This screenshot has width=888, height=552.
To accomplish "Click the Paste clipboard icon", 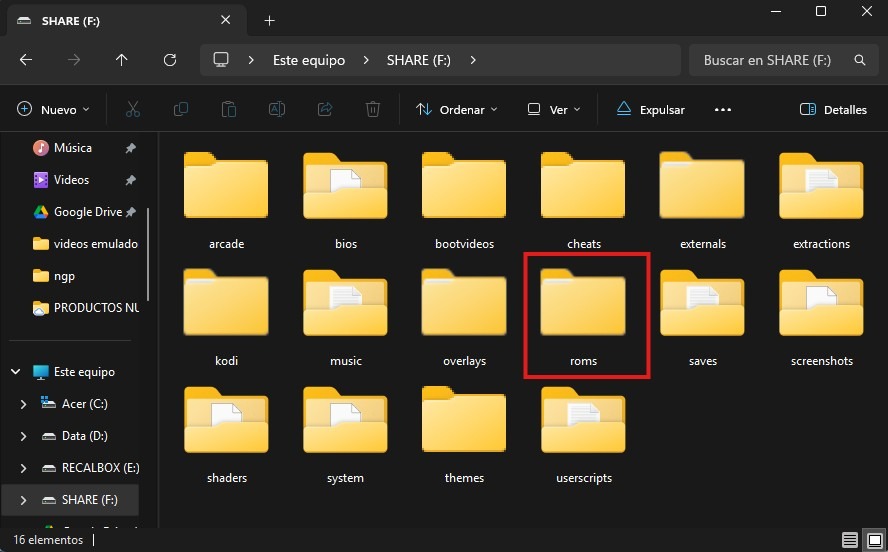I will [x=229, y=109].
